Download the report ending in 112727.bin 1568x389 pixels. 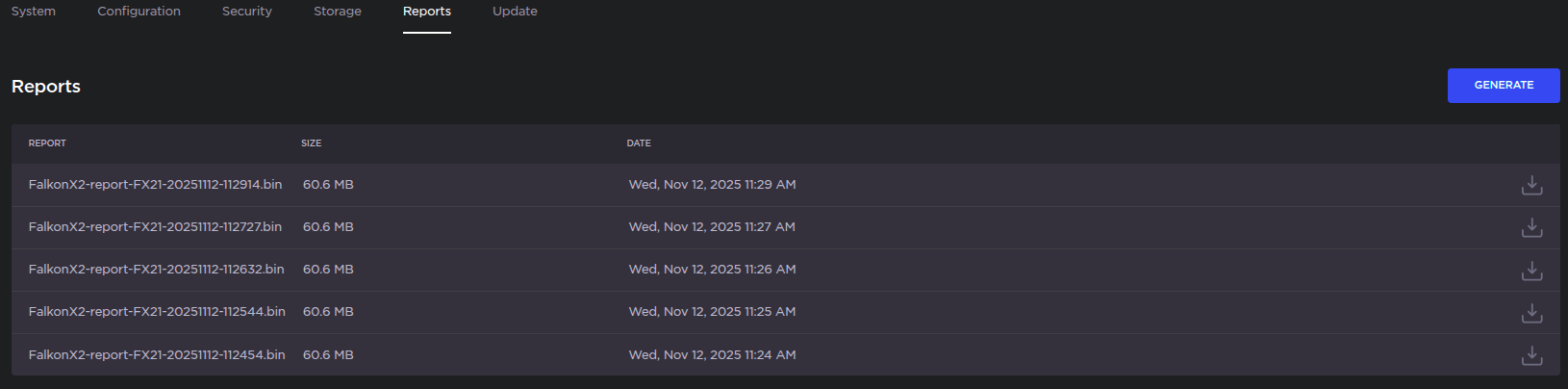(1531, 227)
